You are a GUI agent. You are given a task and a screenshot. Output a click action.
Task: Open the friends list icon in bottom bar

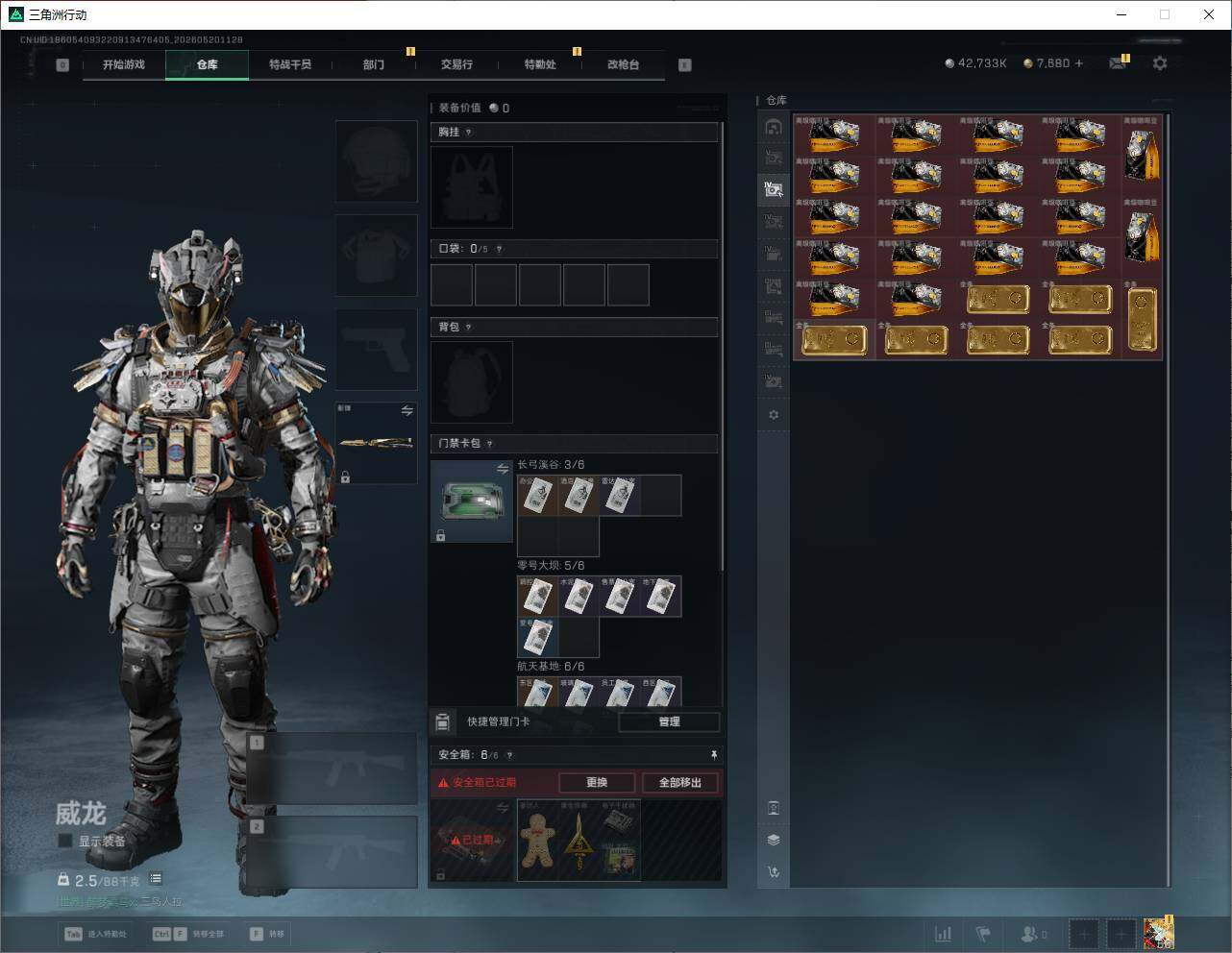[x=1034, y=934]
